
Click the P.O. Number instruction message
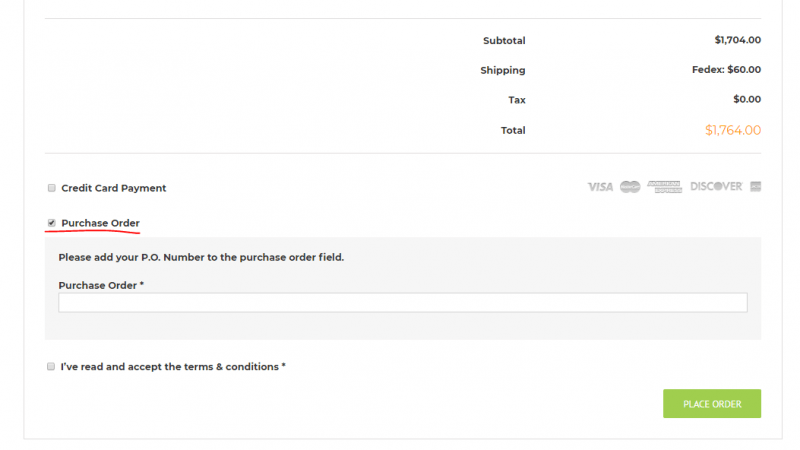pyautogui.click(x=201, y=258)
